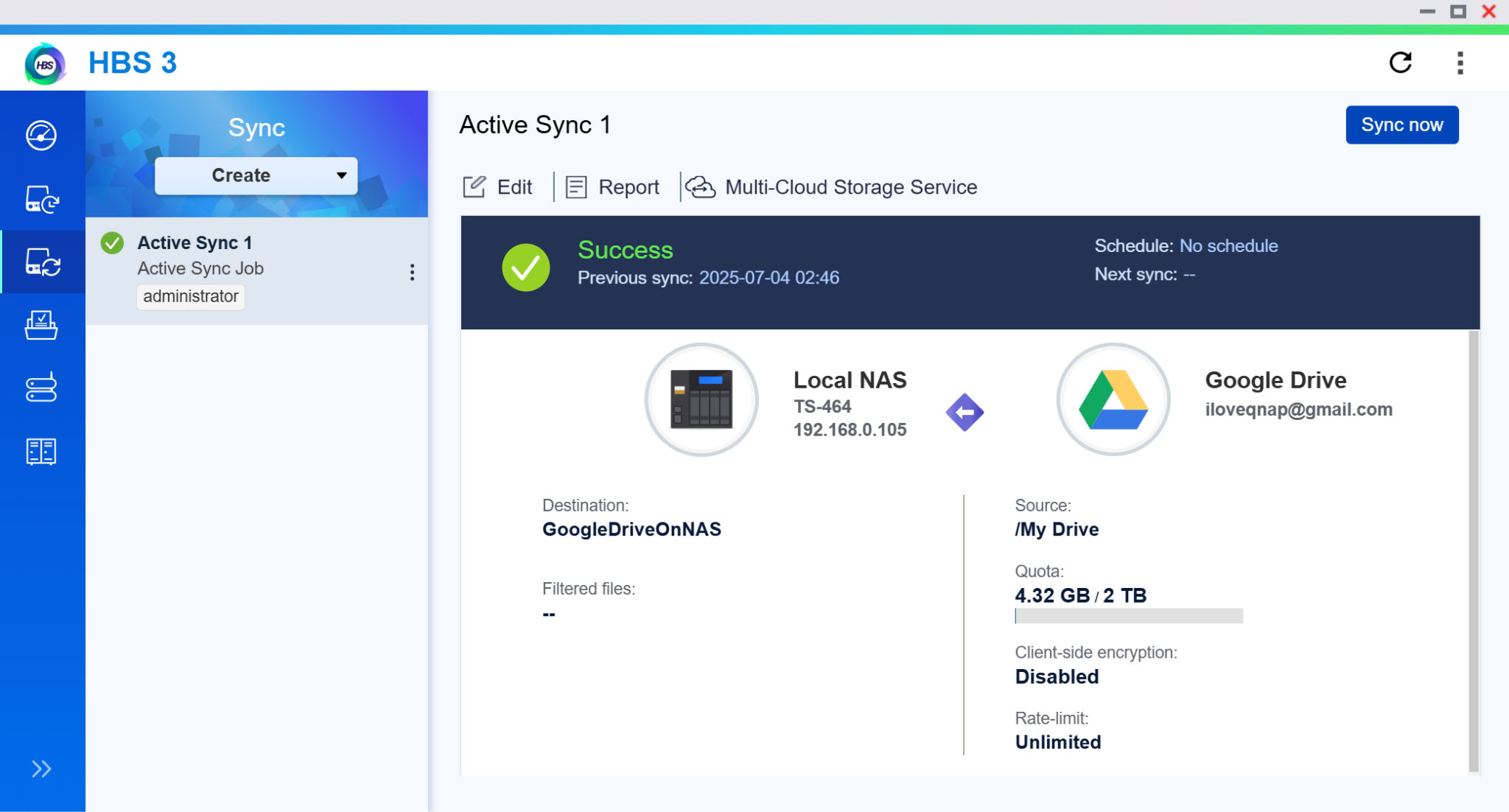Click the TS-464 model name
Image resolution: width=1509 pixels, height=812 pixels.
point(822,407)
